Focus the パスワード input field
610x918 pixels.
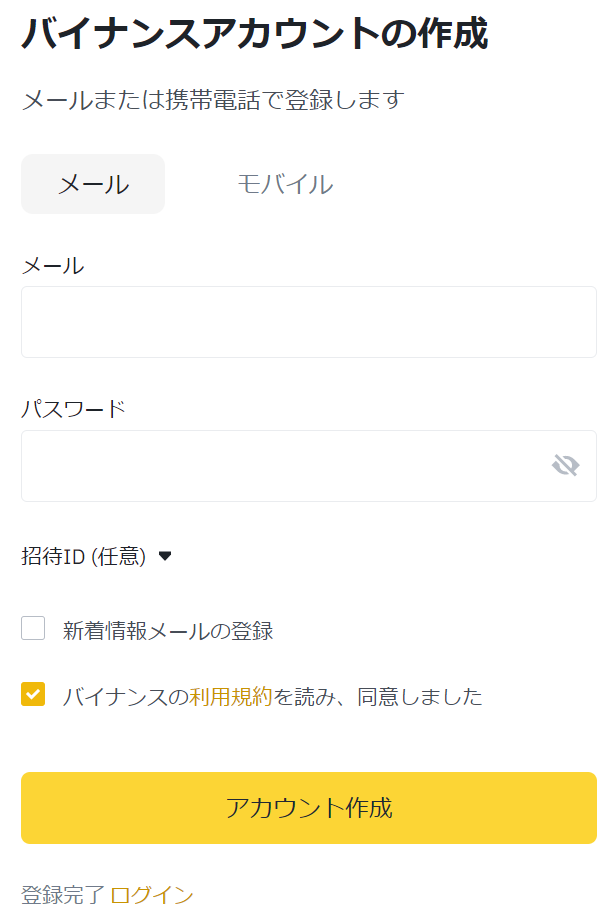(x=309, y=466)
